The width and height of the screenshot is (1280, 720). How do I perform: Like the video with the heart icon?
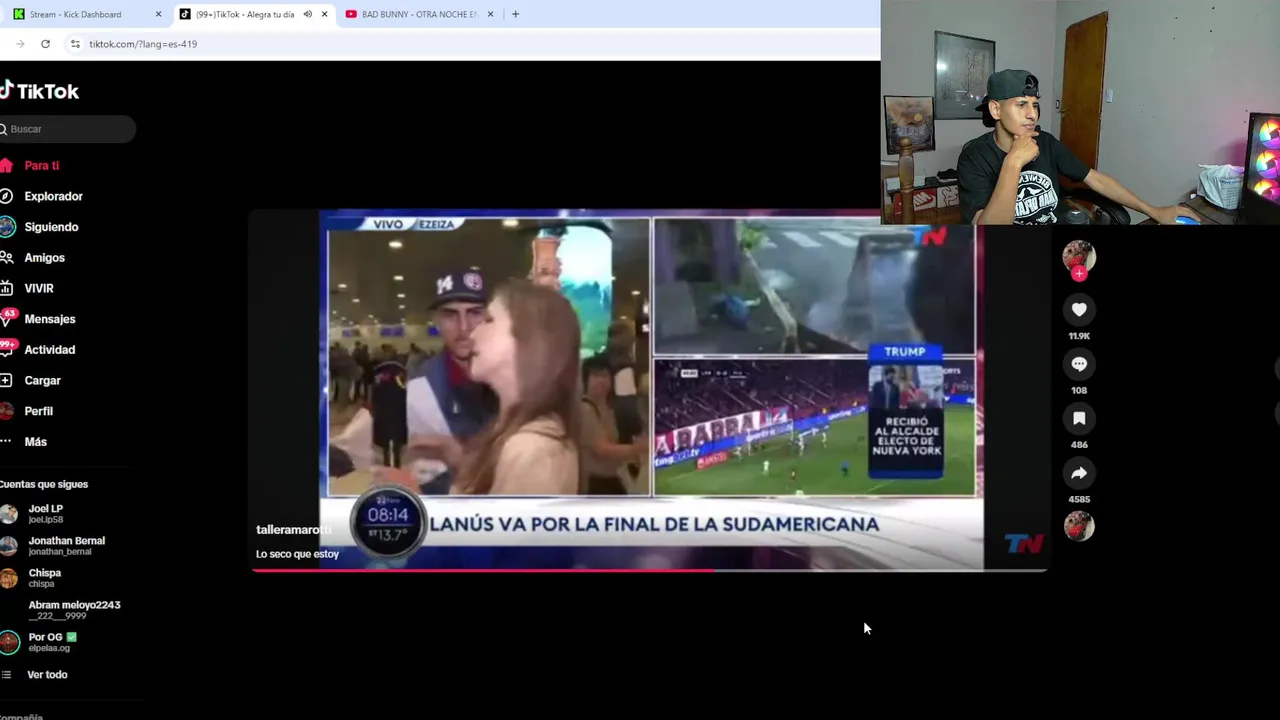(1079, 310)
